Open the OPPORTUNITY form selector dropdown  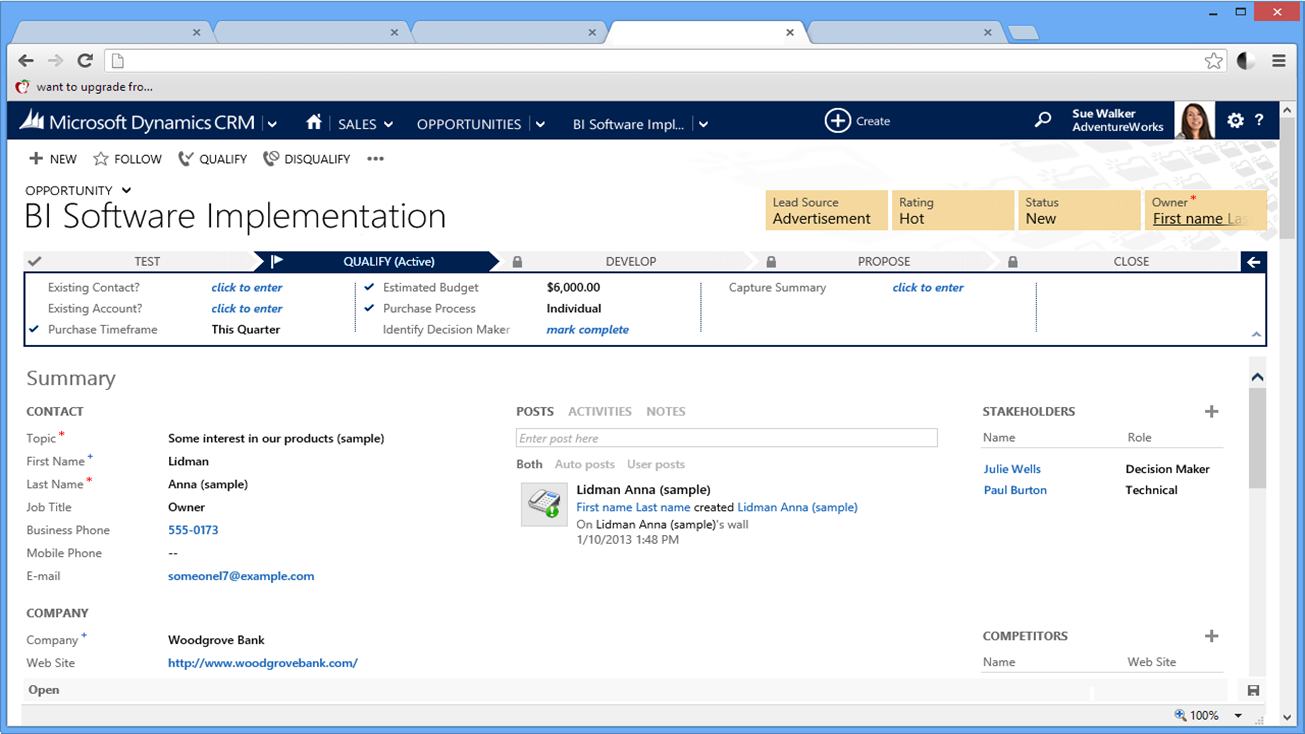click(126, 190)
